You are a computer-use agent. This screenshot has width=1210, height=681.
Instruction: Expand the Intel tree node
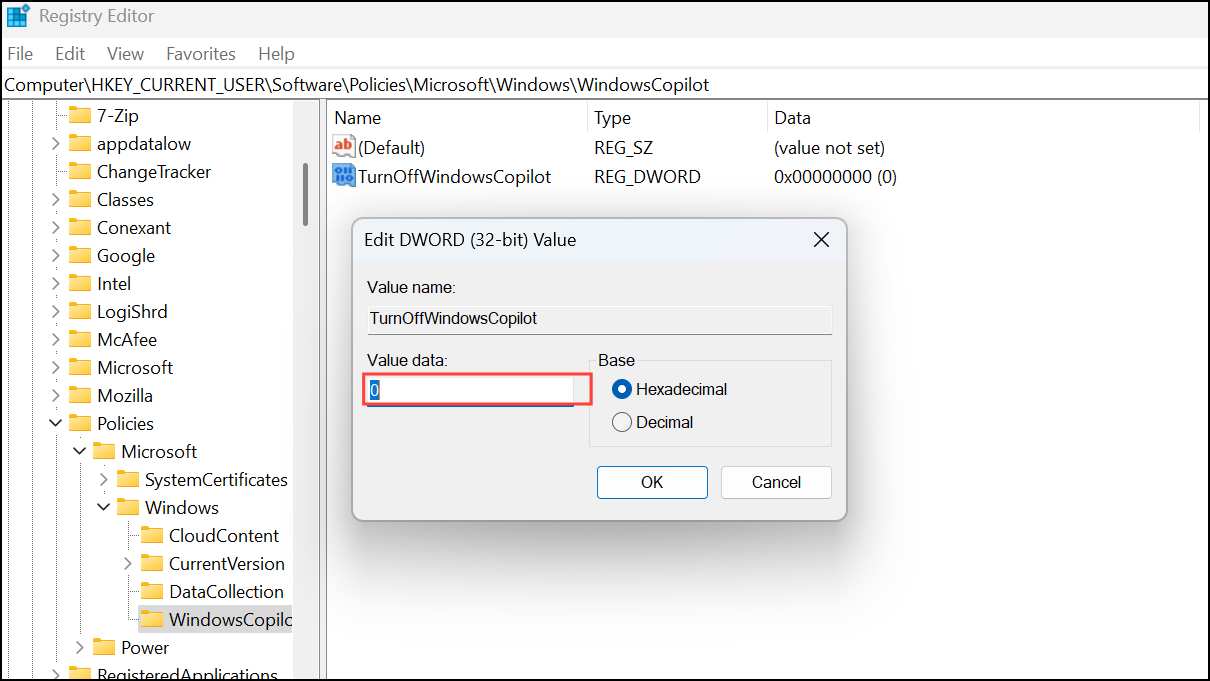point(56,283)
